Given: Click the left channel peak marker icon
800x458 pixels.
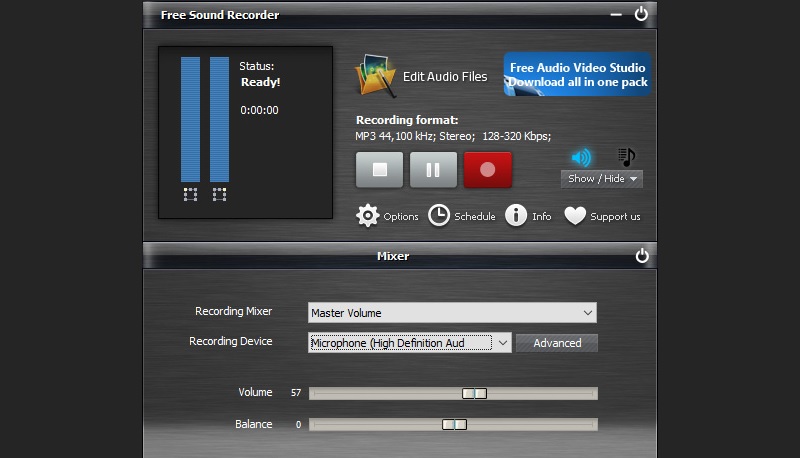Looking at the screenshot, I should click(x=190, y=194).
